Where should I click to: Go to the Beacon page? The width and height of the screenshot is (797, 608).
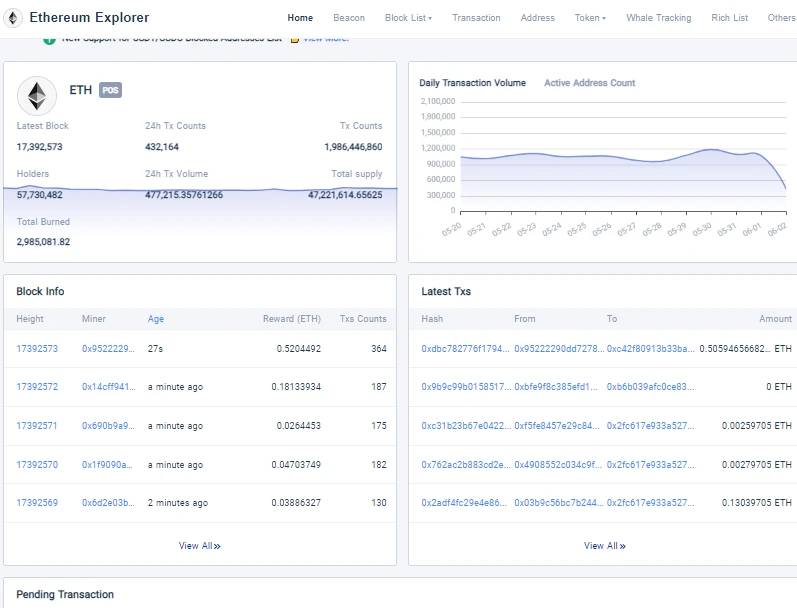tap(349, 18)
